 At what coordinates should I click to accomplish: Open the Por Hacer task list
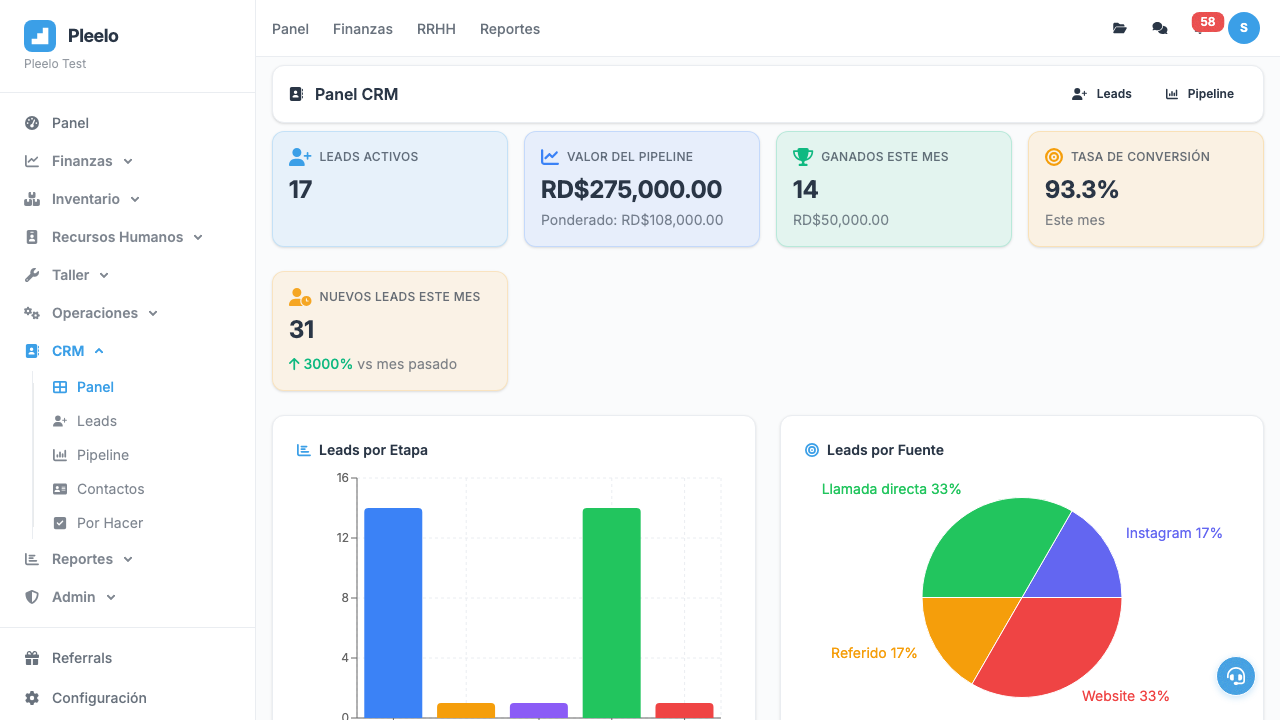coord(109,523)
